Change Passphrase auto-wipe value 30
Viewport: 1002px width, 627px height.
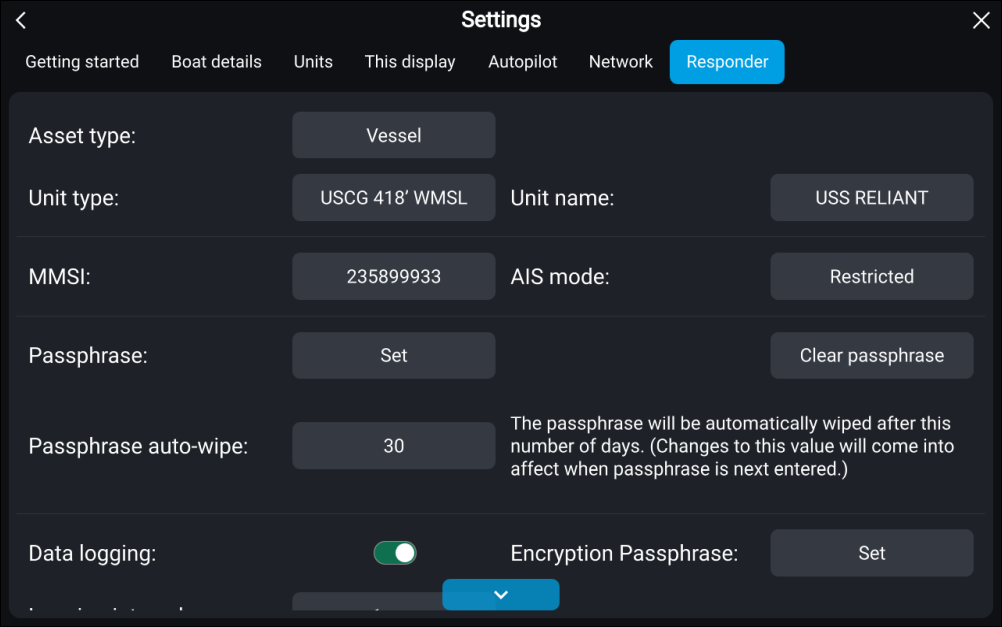(394, 446)
